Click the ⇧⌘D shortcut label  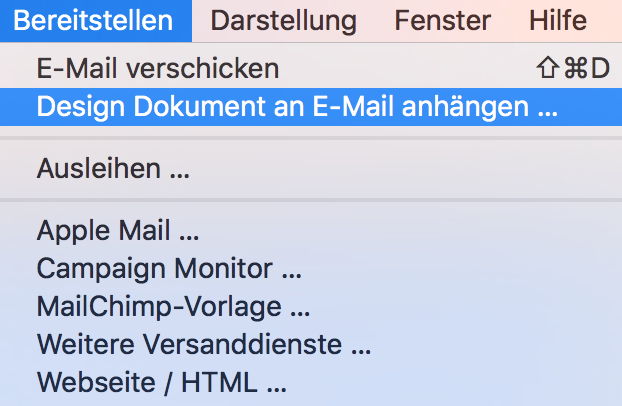573,69
